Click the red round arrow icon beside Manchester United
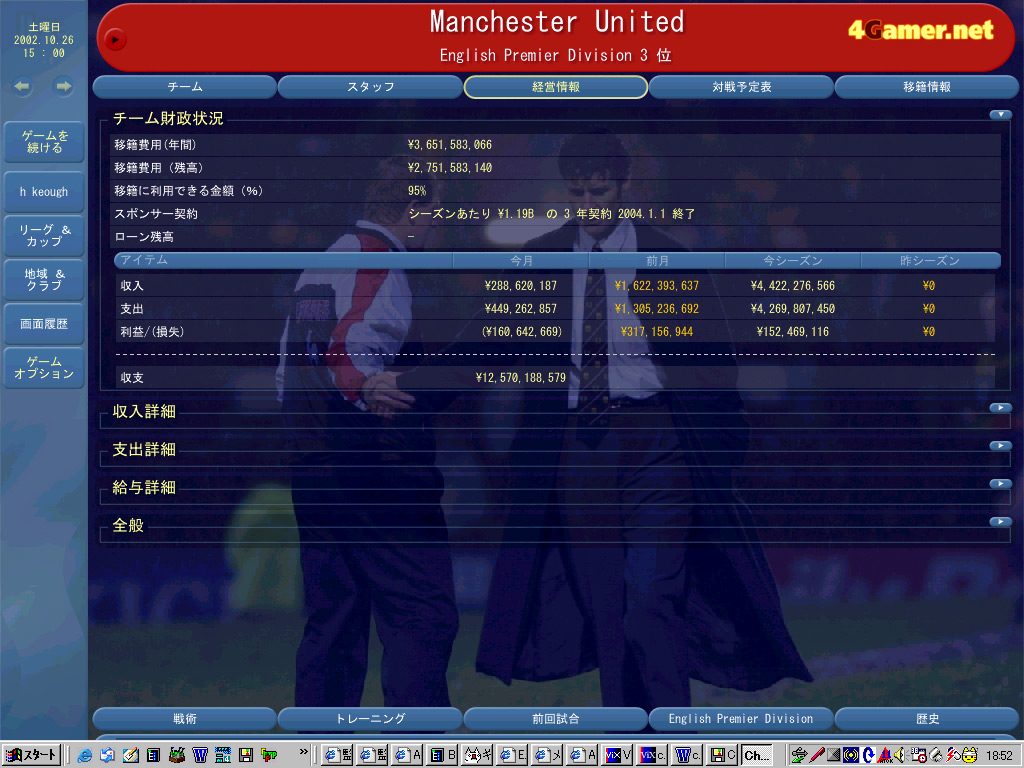 [115, 40]
